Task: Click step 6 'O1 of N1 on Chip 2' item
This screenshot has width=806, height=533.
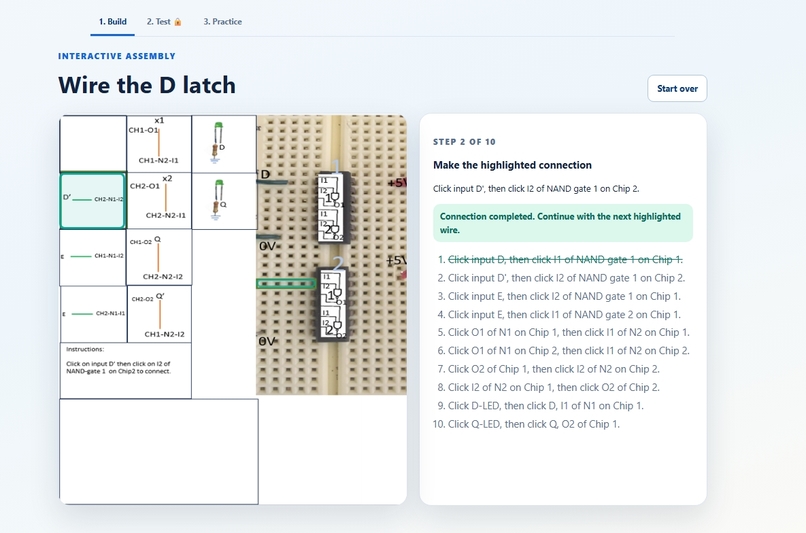Action: click(569, 351)
